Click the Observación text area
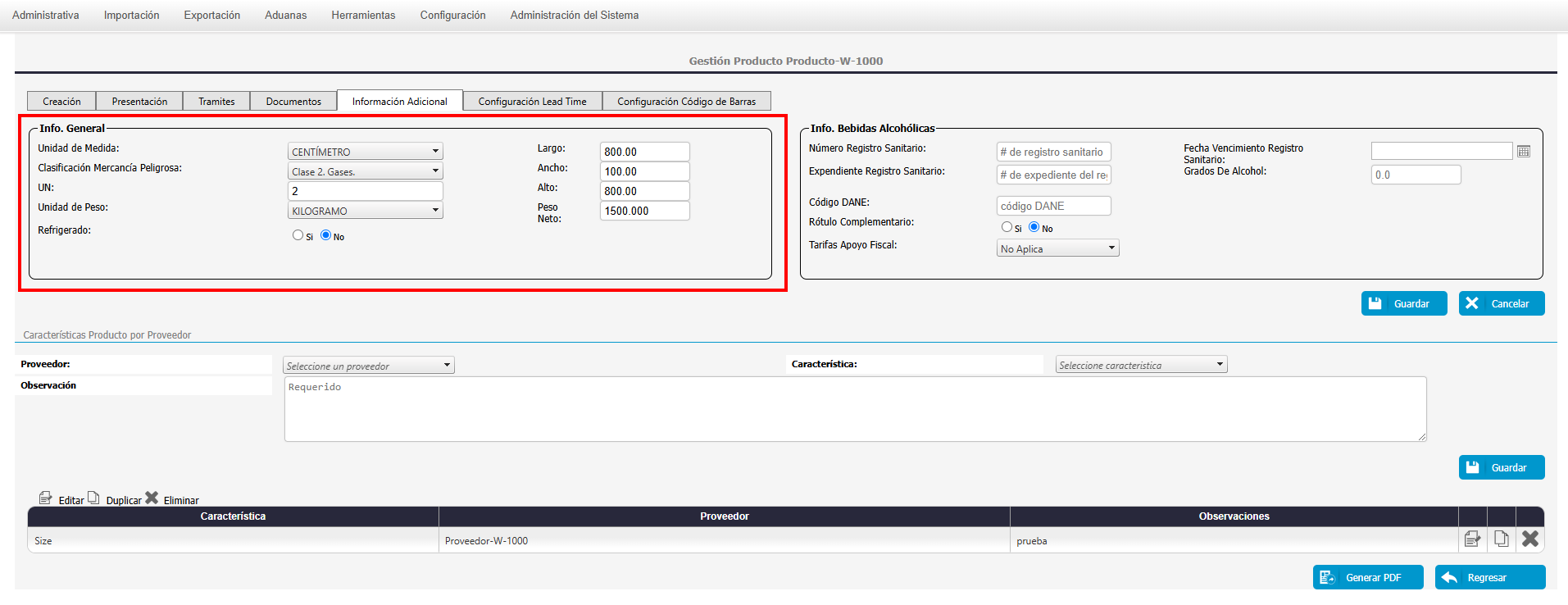Viewport: 1568px width, 605px height. click(855, 409)
